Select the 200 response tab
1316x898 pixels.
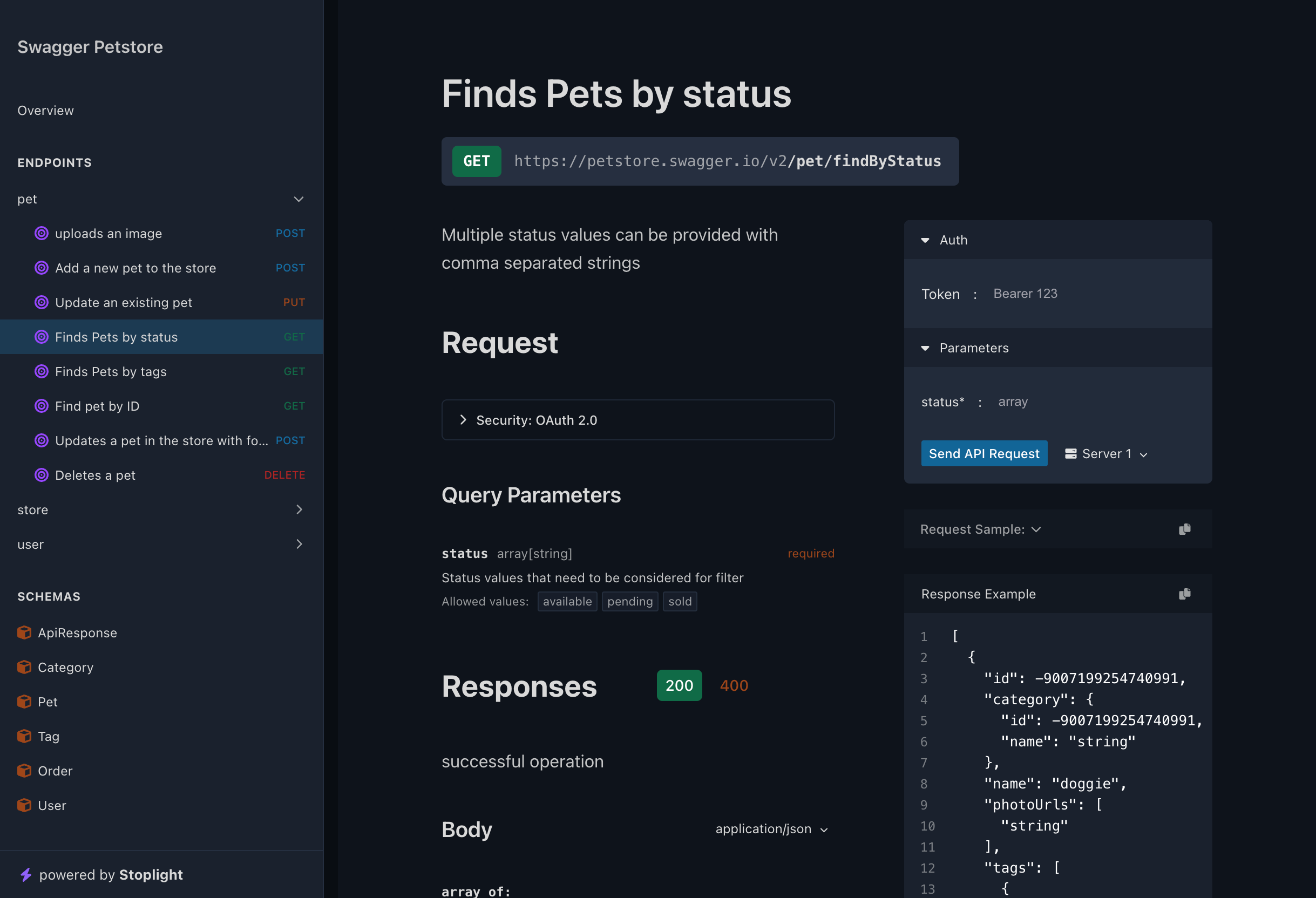(x=679, y=685)
